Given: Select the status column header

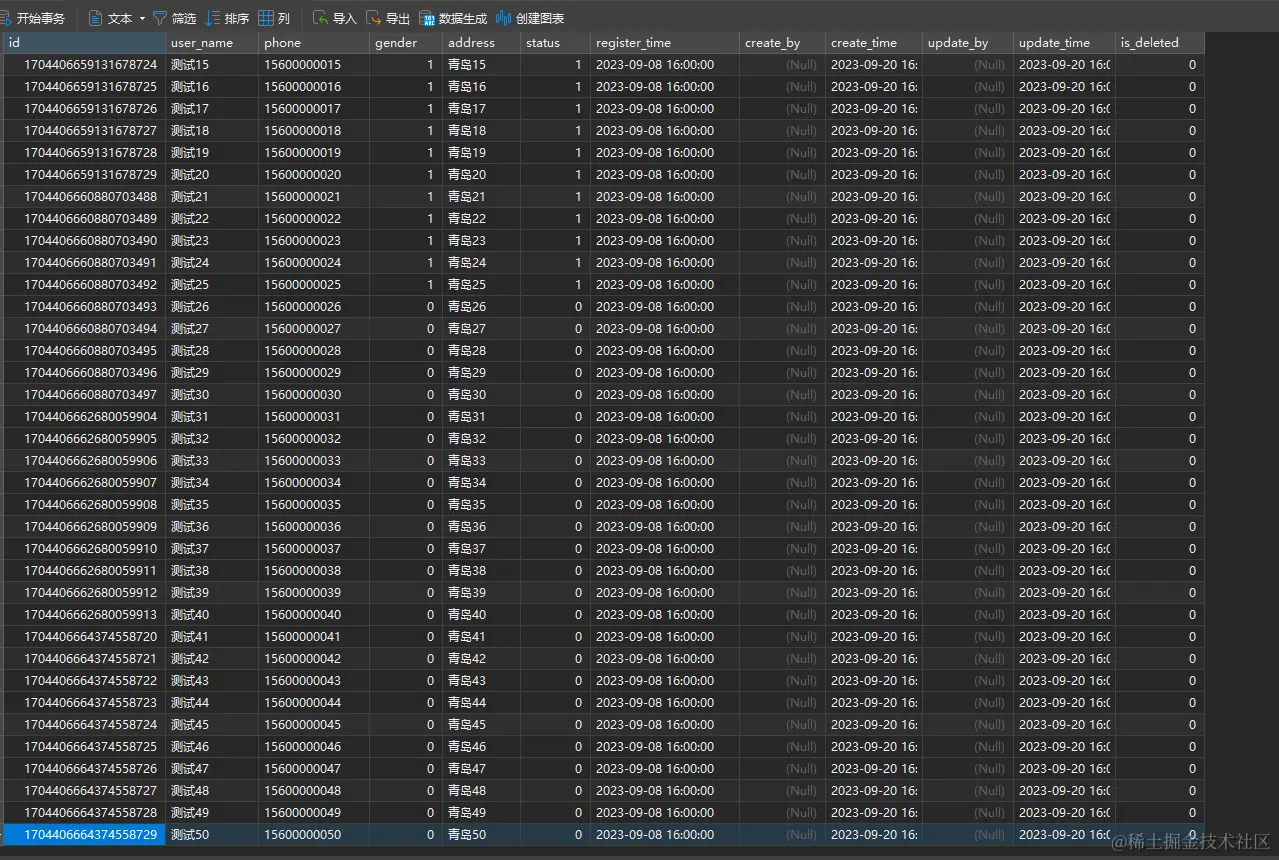Looking at the screenshot, I should coord(556,43).
